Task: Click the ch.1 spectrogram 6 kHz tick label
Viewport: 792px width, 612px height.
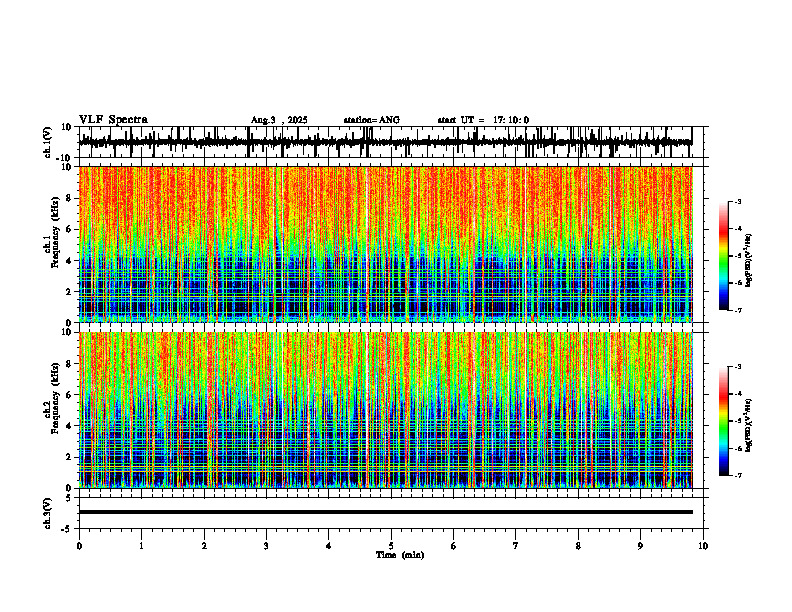Action: 68,229
